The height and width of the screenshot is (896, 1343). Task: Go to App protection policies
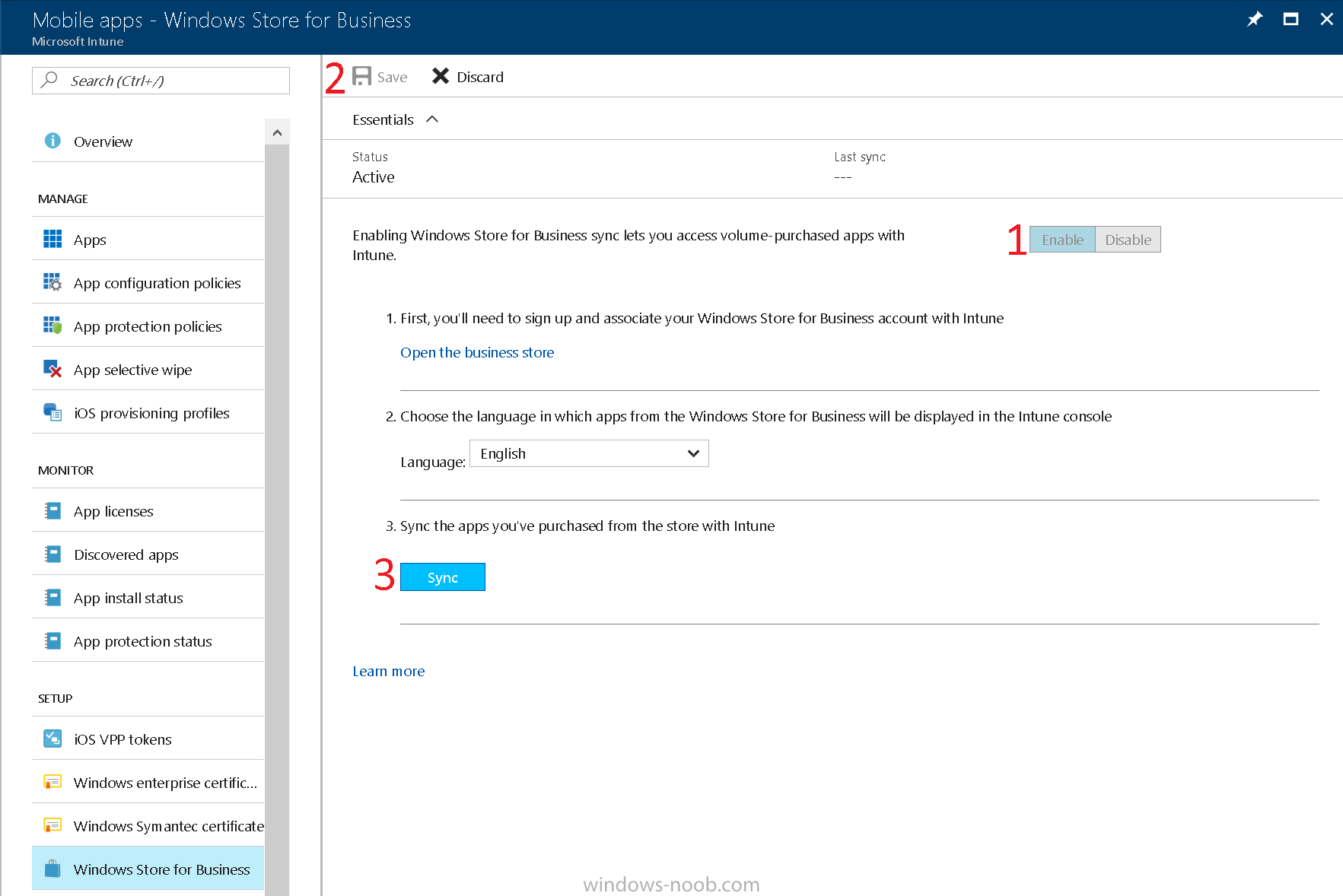148,326
